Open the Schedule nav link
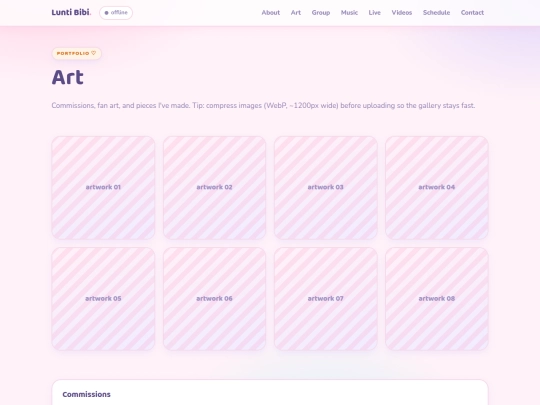 pos(436,13)
